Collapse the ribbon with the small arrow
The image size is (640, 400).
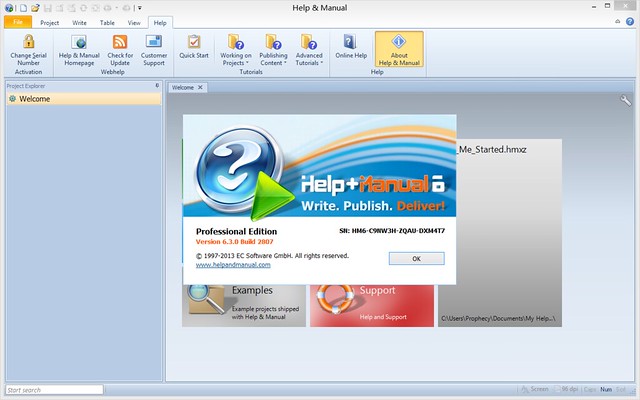[x=618, y=22]
